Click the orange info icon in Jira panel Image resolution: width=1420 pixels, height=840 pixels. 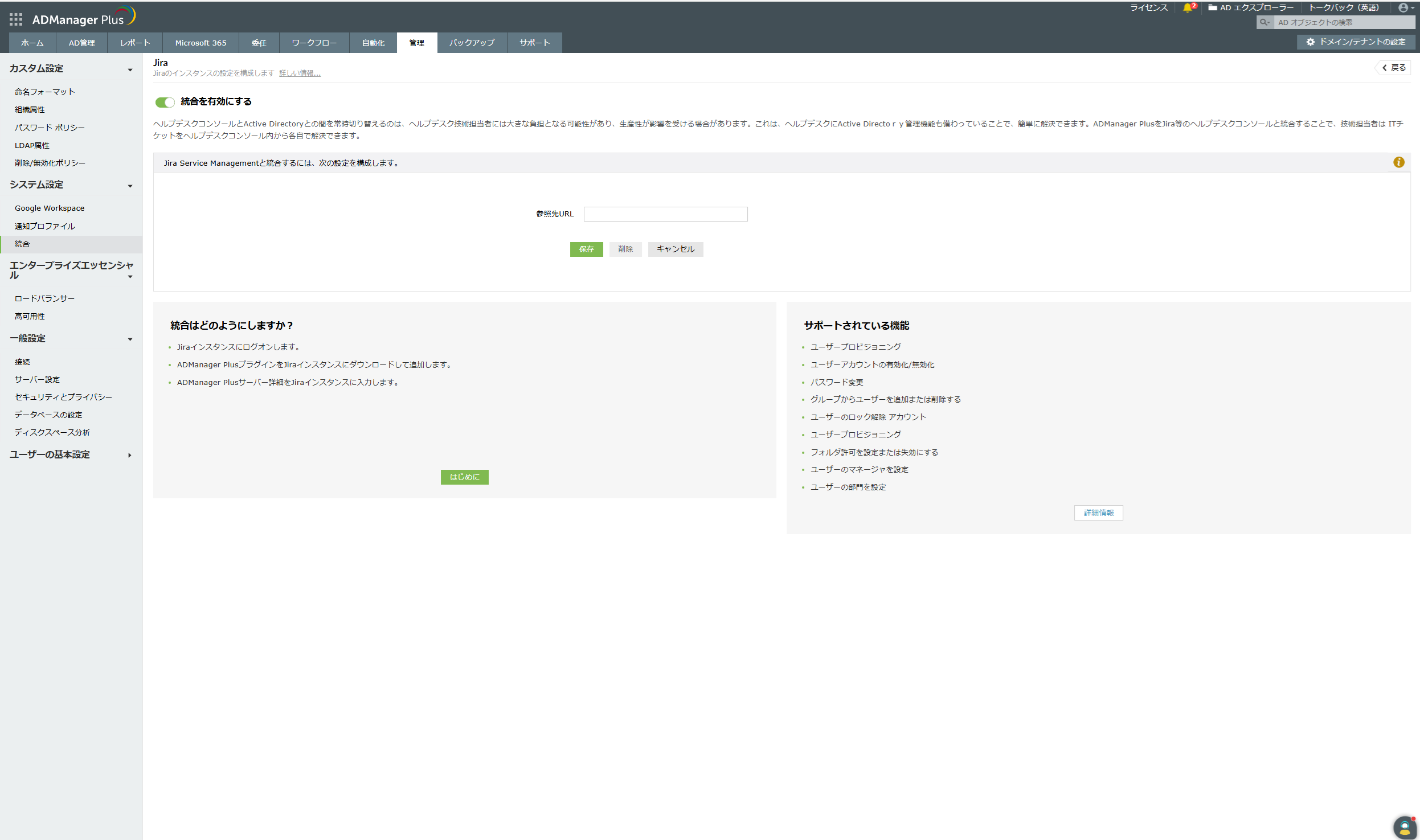1398,163
